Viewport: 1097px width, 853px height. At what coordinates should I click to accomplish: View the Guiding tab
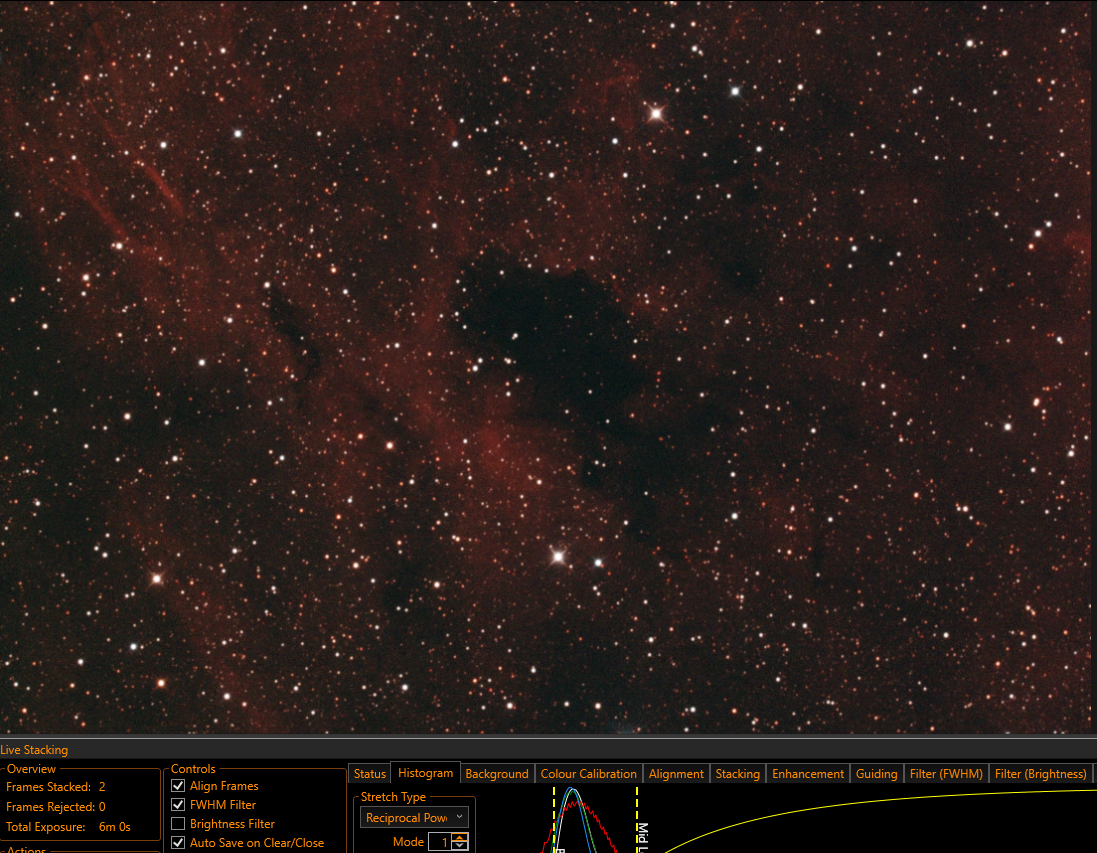pos(877,774)
